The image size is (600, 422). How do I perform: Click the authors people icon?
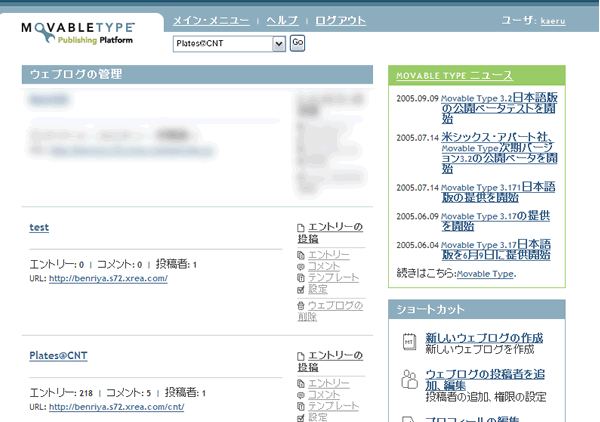point(409,379)
